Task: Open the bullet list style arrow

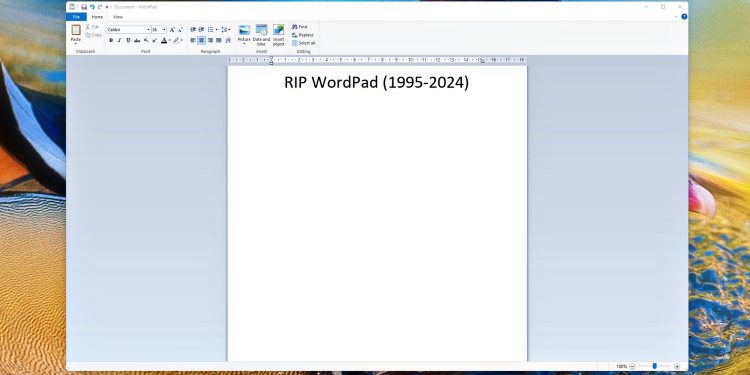Action: point(217,30)
